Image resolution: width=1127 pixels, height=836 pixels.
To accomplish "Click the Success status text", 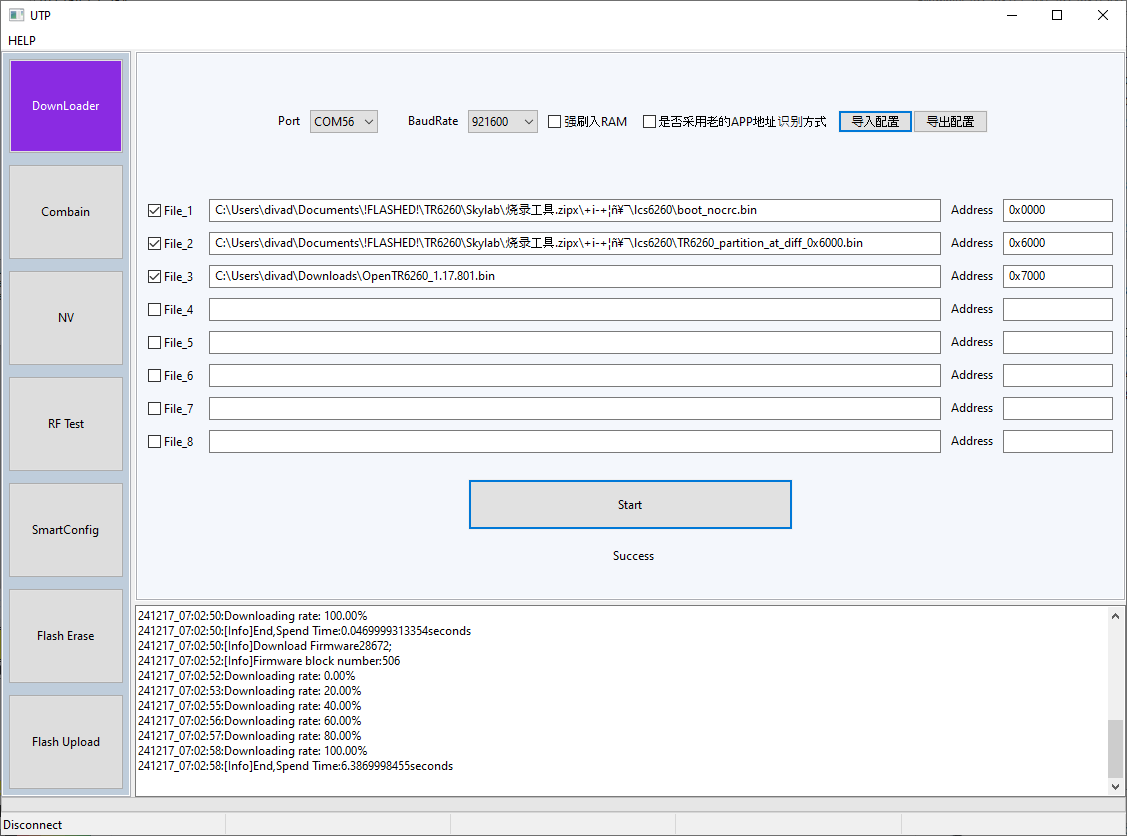I will (x=633, y=556).
